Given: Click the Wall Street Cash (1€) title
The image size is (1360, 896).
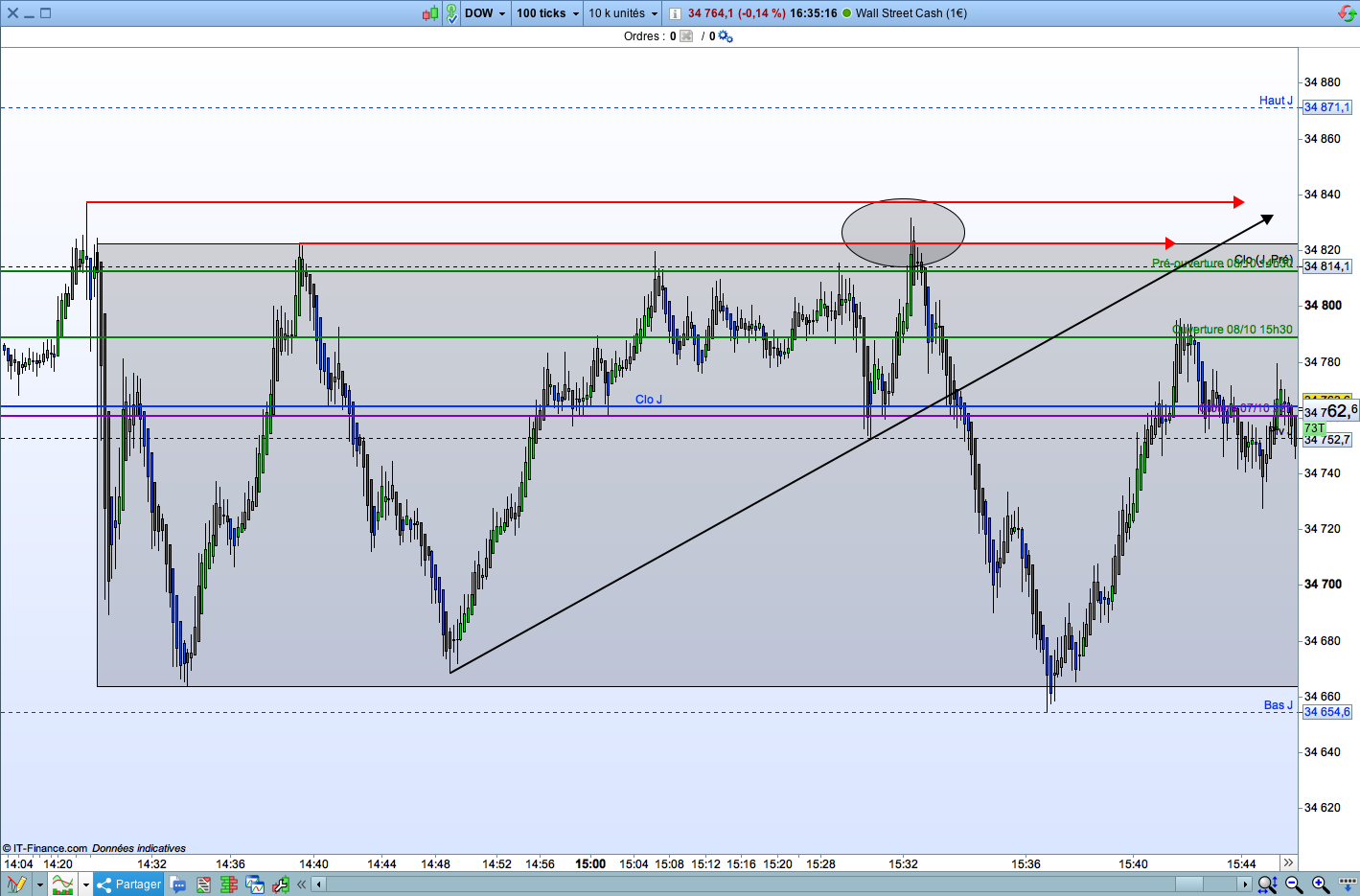Looking at the screenshot, I should tap(911, 13).
